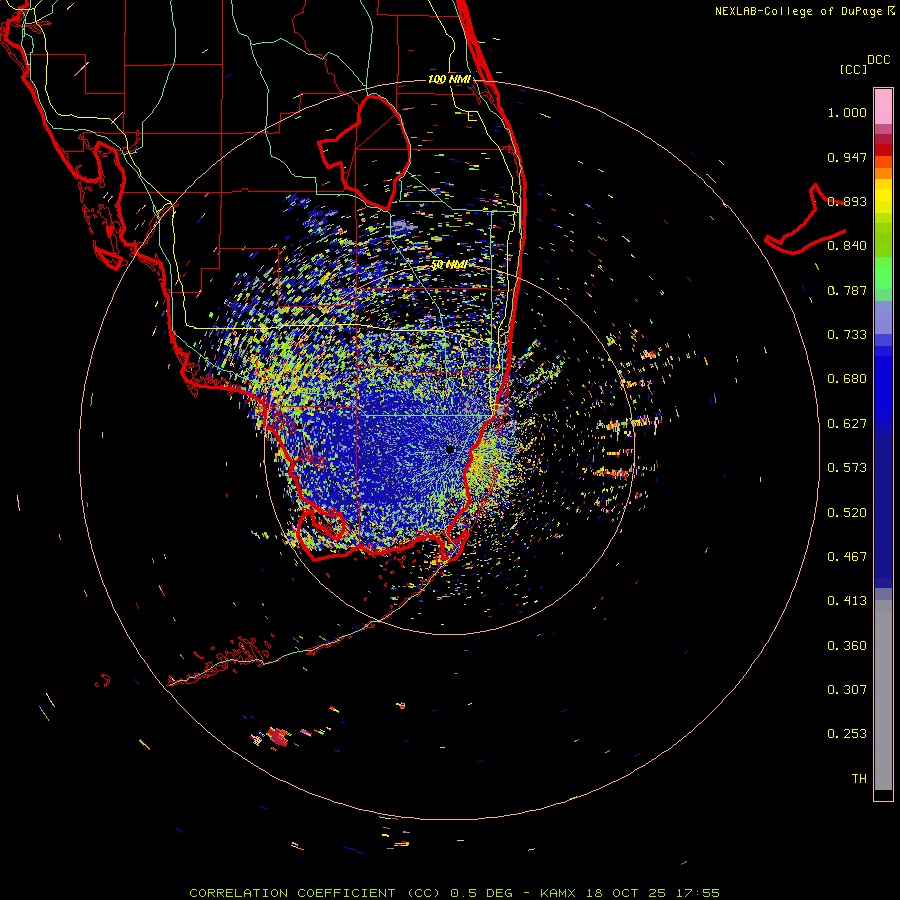Click the DCC label above the color bar
Screen dimensions: 900x900
coord(878,60)
